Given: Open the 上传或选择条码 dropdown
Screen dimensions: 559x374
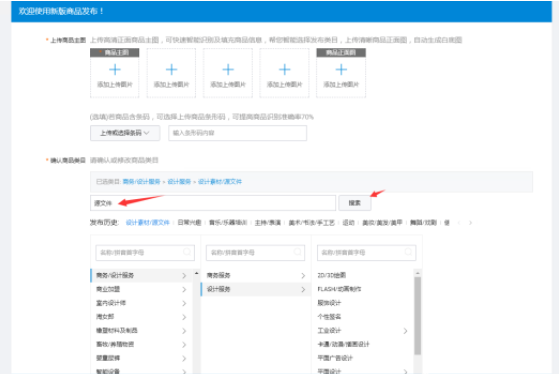Looking at the screenshot, I should coord(125,133).
